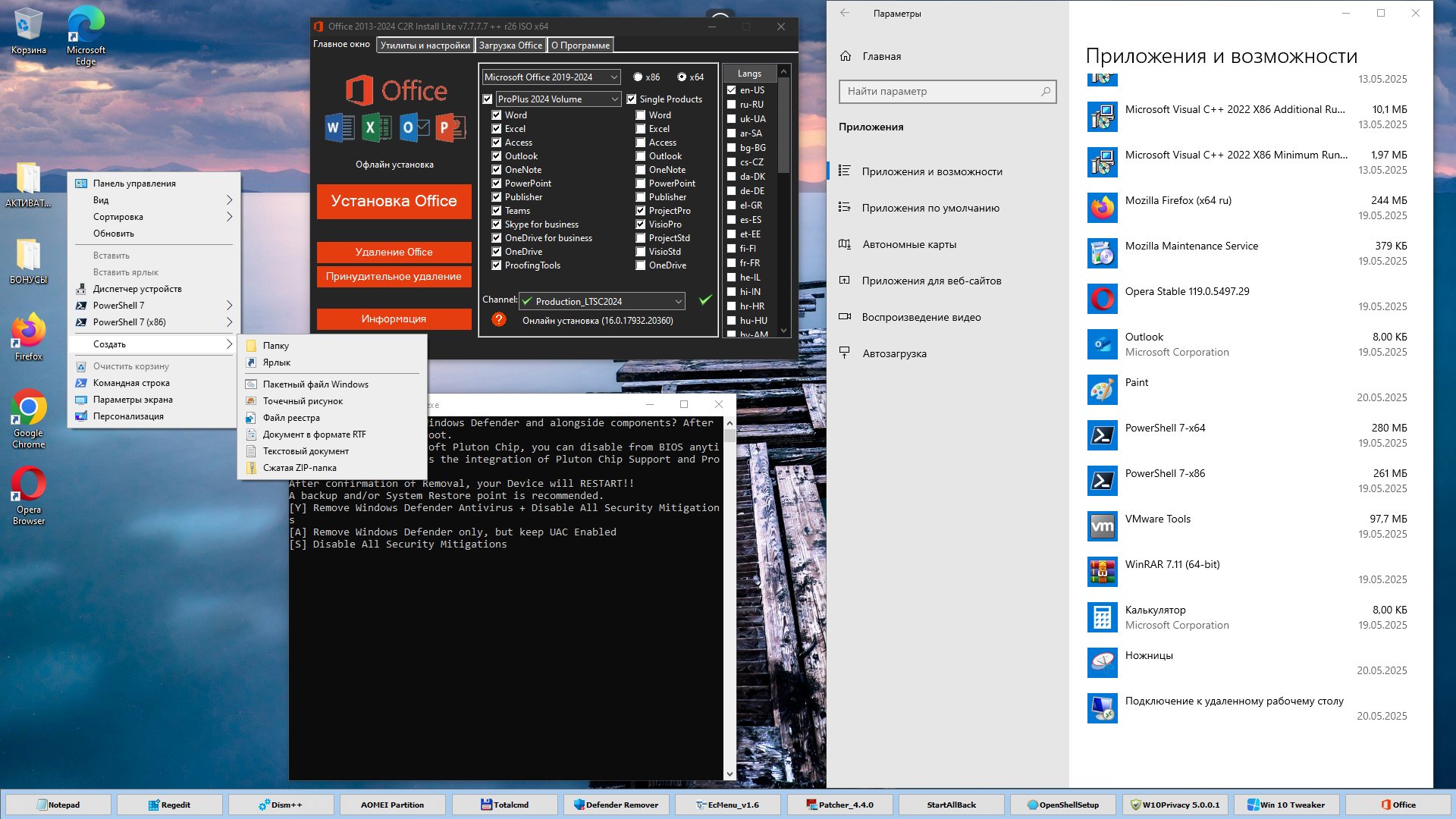1456x819 pixels.
Task: Click the orange question mark help icon
Action: [498, 320]
